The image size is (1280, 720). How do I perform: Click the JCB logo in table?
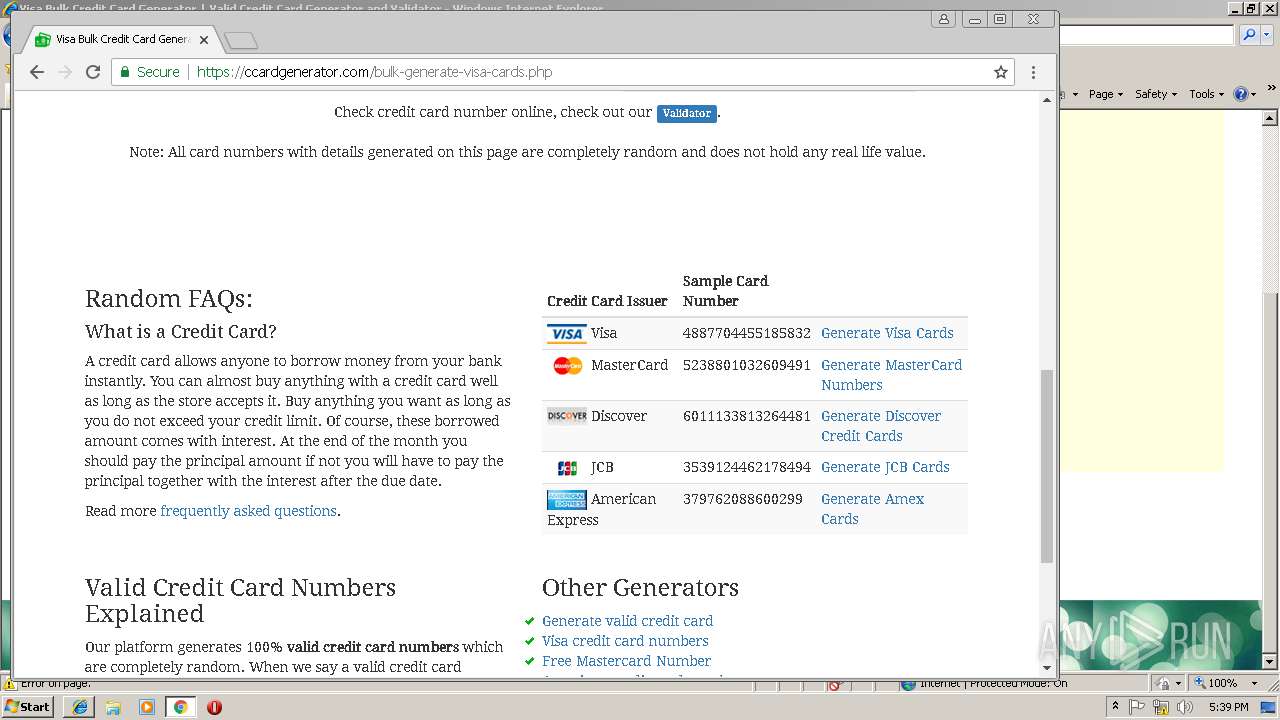pyautogui.click(x=567, y=467)
